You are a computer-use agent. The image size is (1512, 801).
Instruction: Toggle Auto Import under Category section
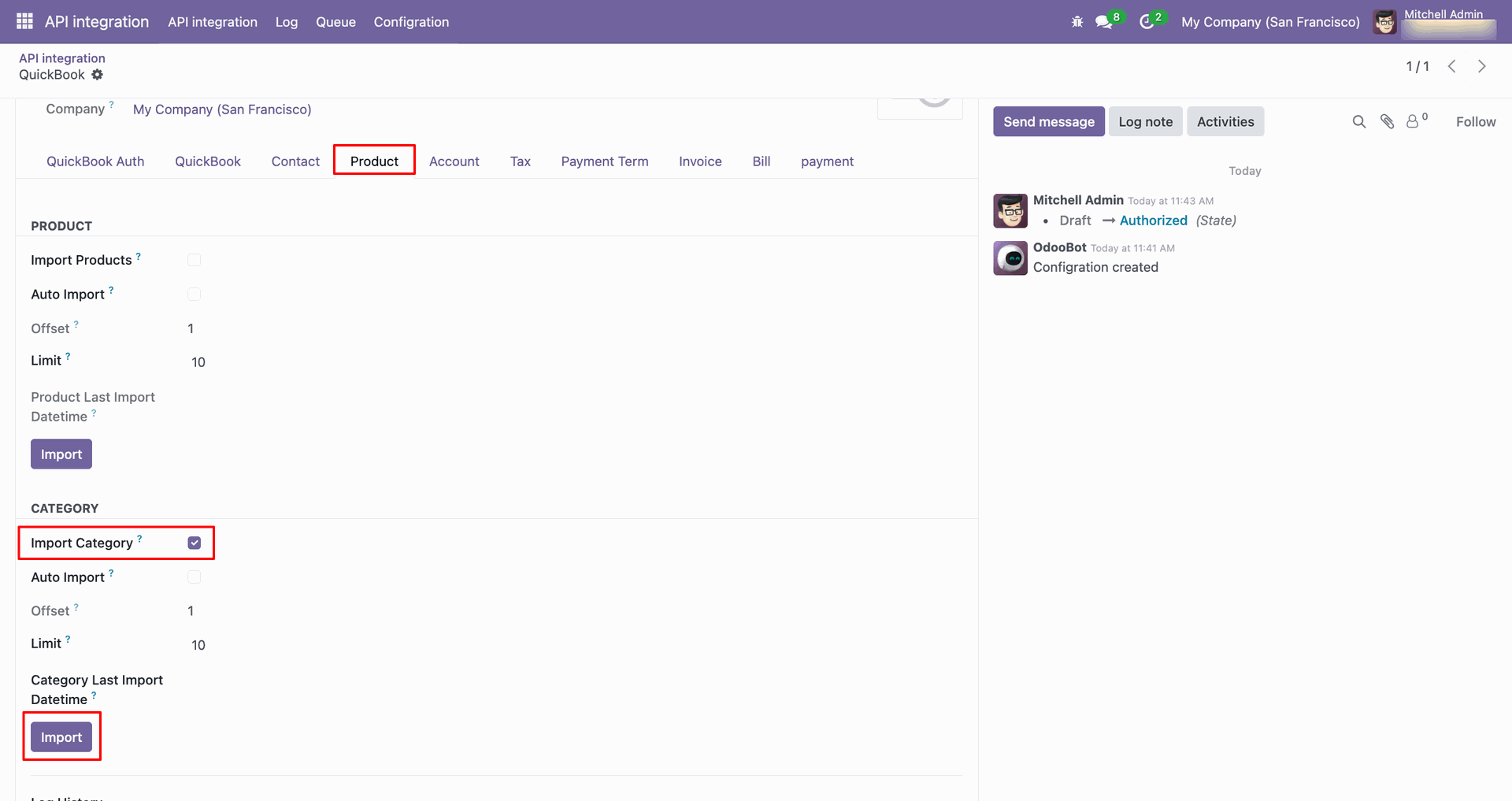(195, 577)
